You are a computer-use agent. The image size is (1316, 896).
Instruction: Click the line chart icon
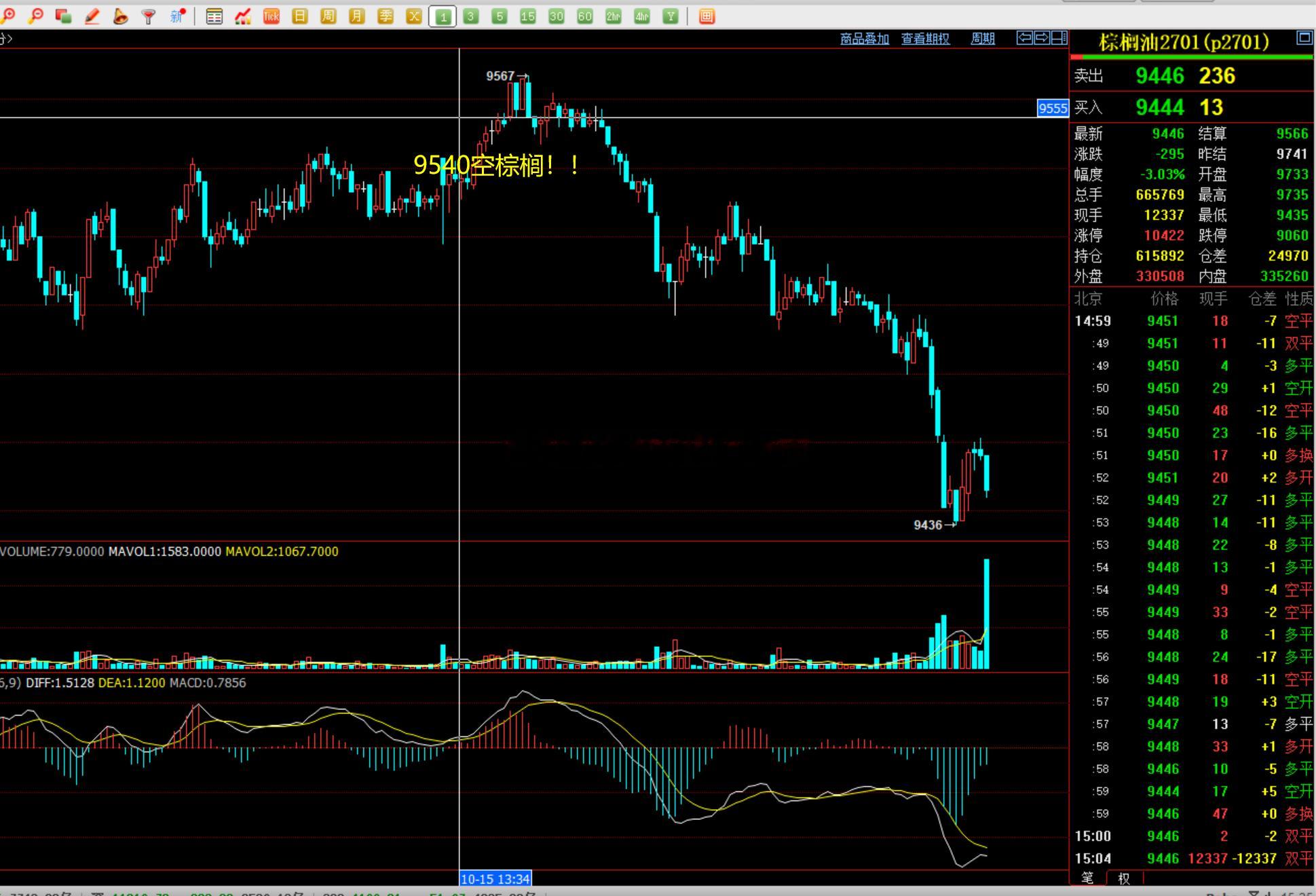(242, 16)
